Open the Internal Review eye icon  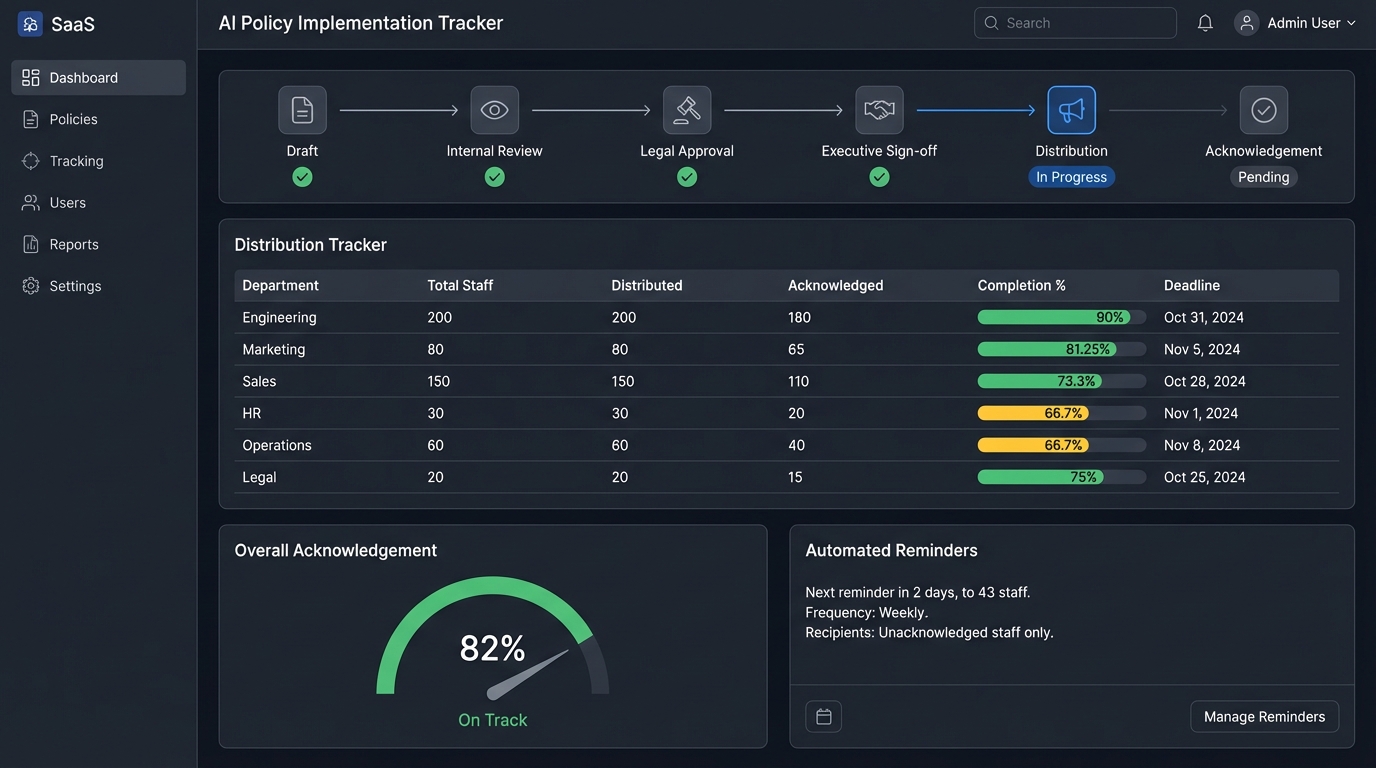click(x=494, y=109)
